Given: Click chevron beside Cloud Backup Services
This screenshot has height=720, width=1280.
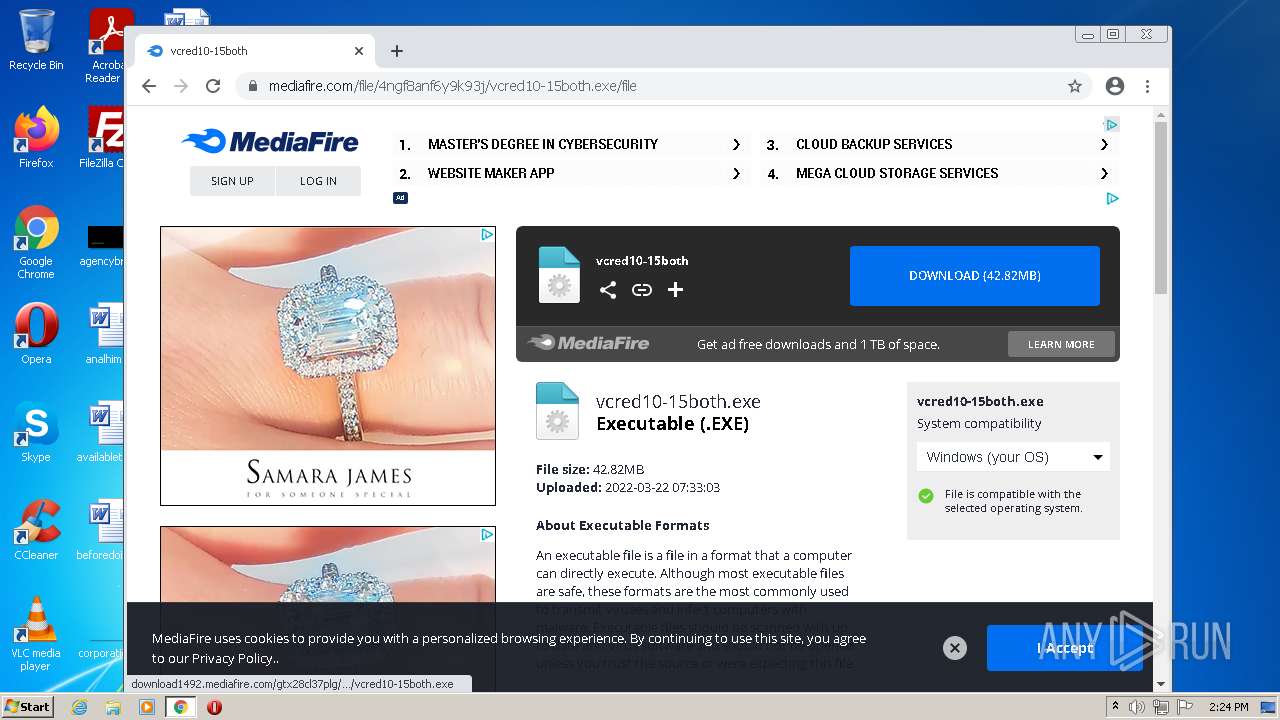Looking at the screenshot, I should (x=1104, y=144).
